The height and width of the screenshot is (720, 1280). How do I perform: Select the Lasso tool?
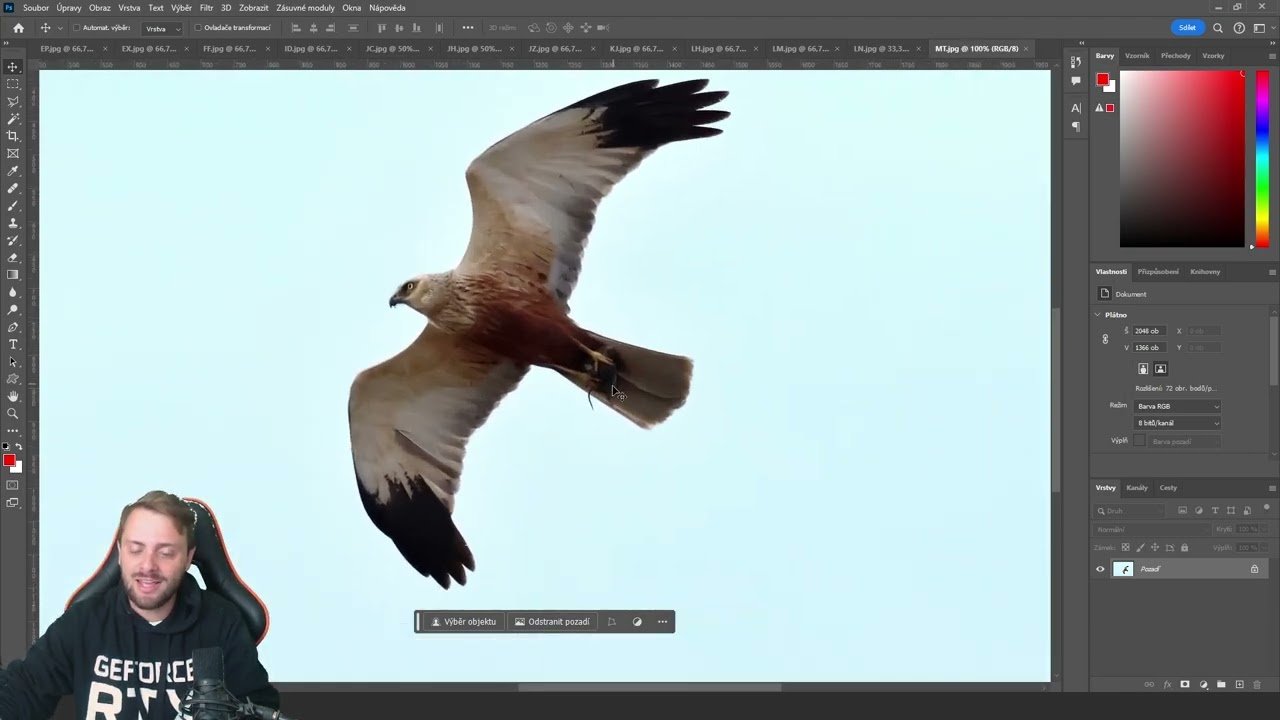(x=13, y=101)
